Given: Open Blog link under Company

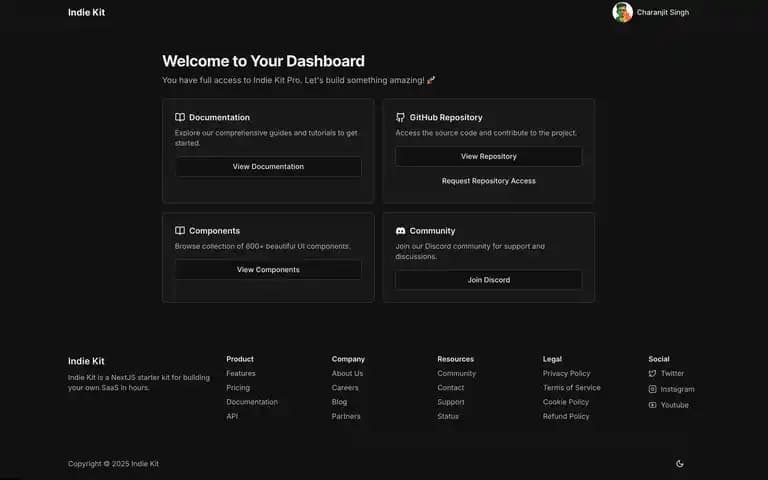Looking at the screenshot, I should tap(339, 402).
